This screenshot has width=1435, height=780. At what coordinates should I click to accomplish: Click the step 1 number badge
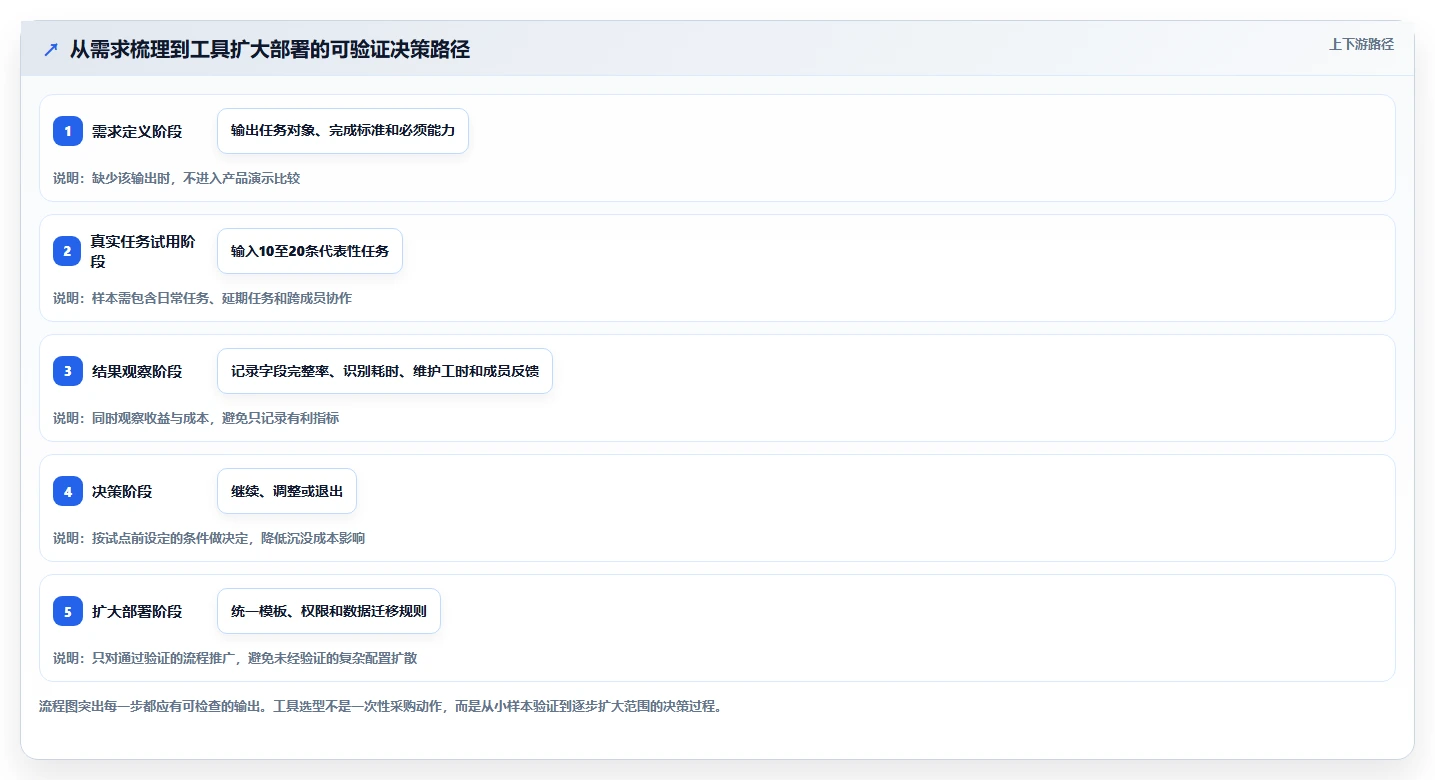pos(68,131)
